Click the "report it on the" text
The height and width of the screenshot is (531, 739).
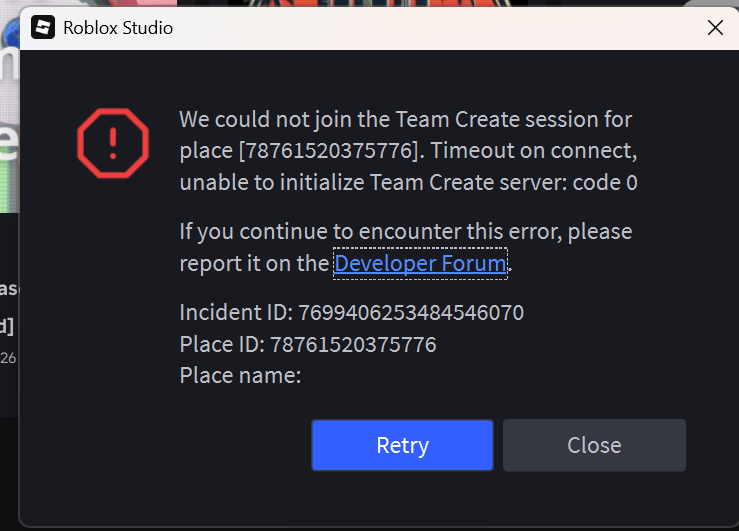pos(254,264)
